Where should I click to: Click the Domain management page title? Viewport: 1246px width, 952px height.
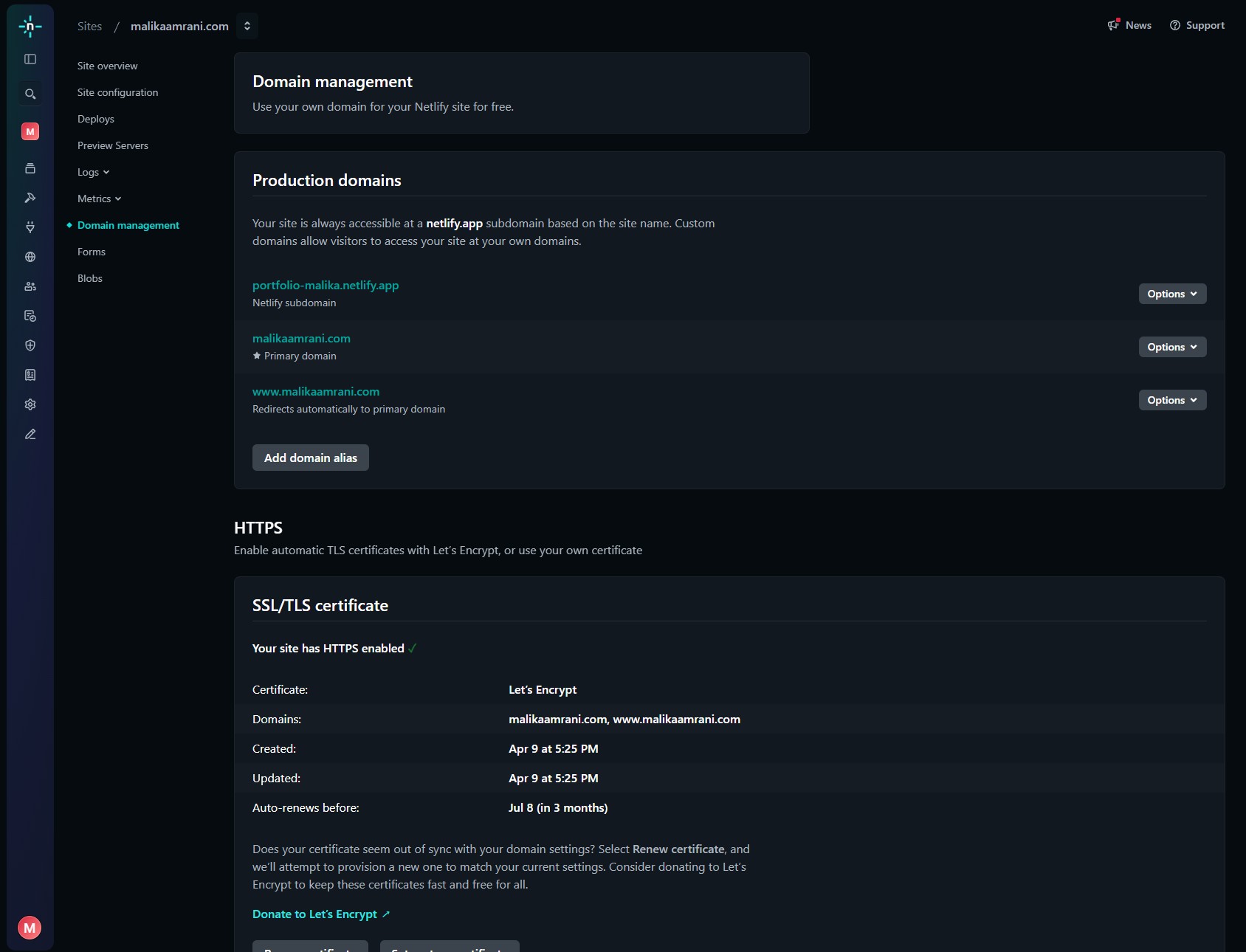click(x=333, y=81)
